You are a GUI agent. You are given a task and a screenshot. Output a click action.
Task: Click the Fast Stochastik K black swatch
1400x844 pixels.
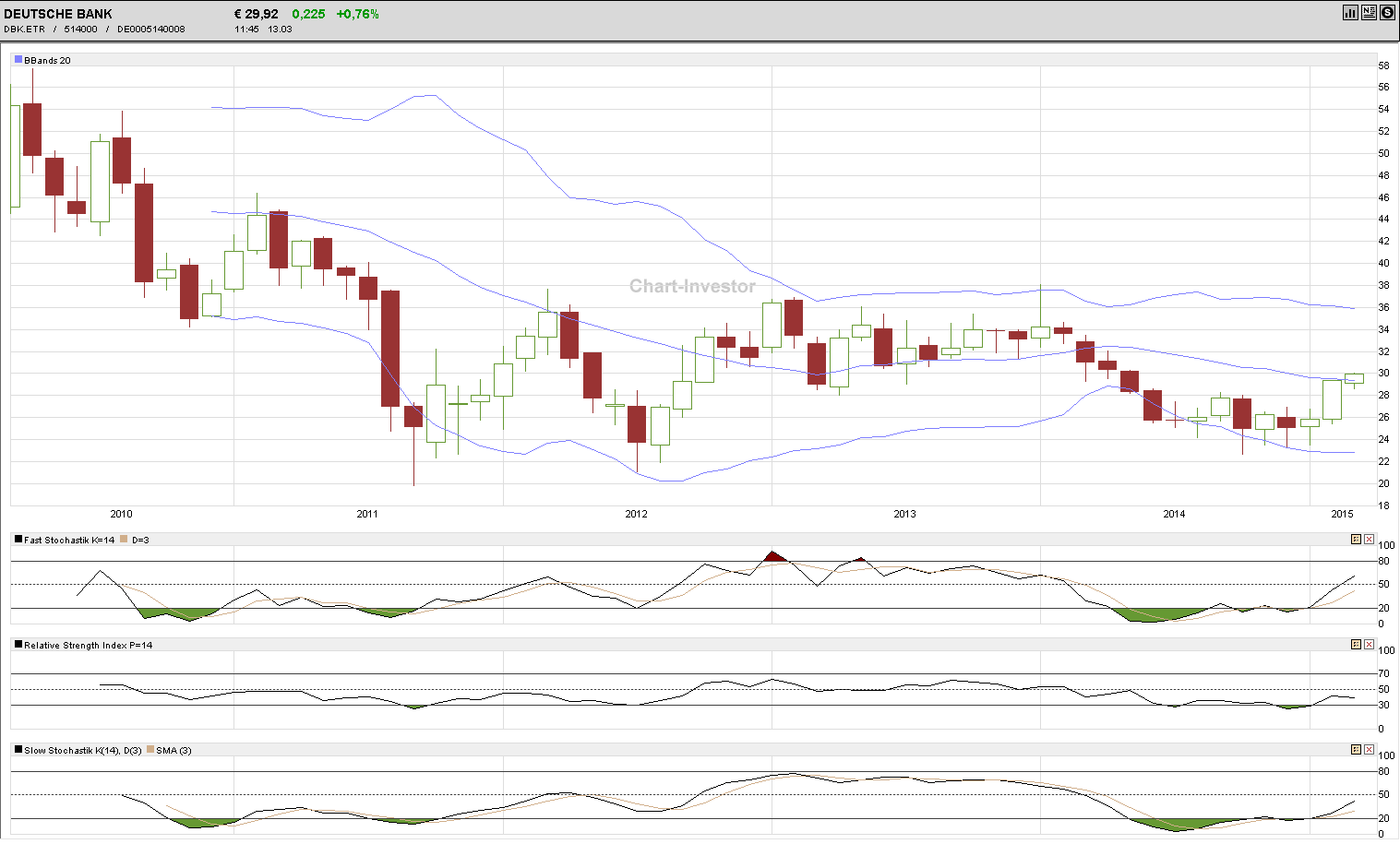point(18,540)
